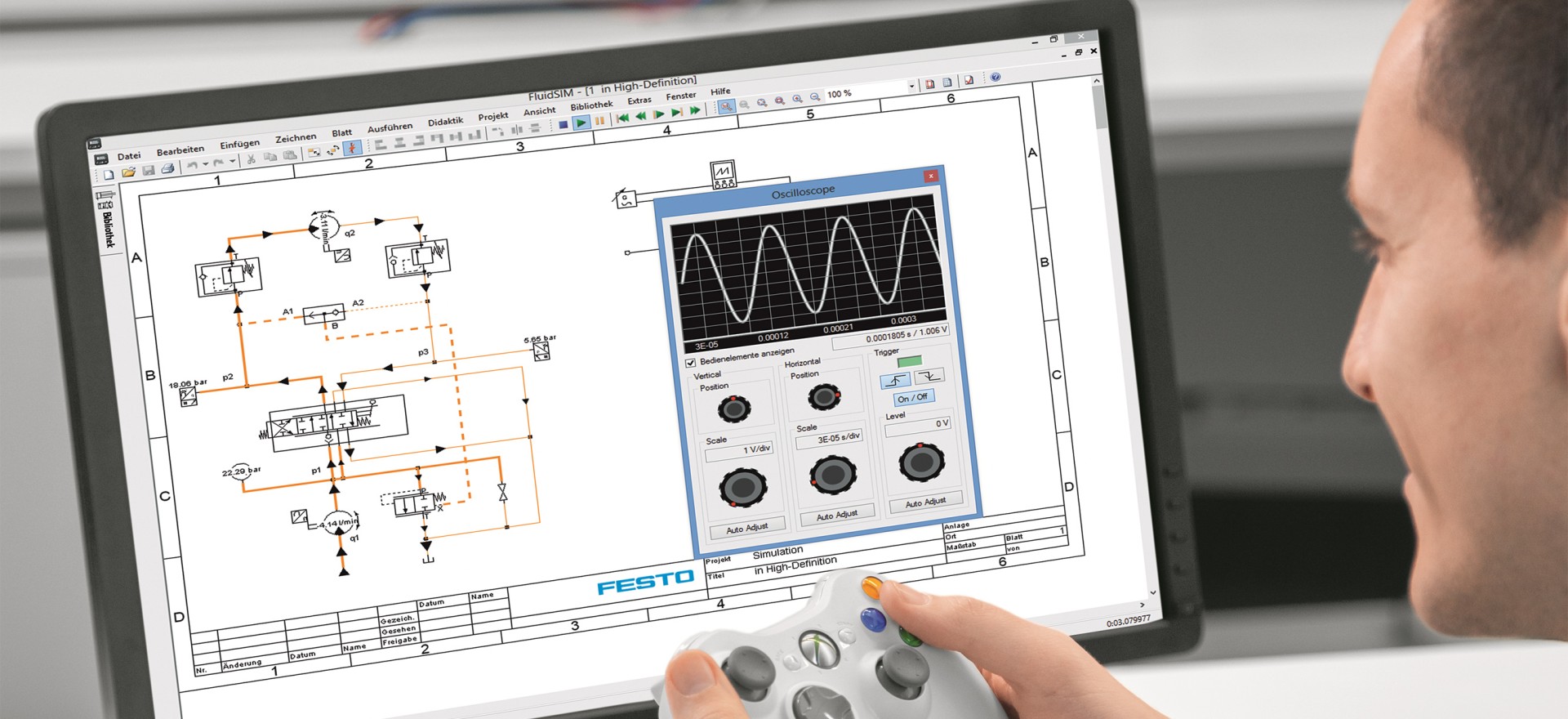
Task: Open the Didaktik menu
Action: 445,122
